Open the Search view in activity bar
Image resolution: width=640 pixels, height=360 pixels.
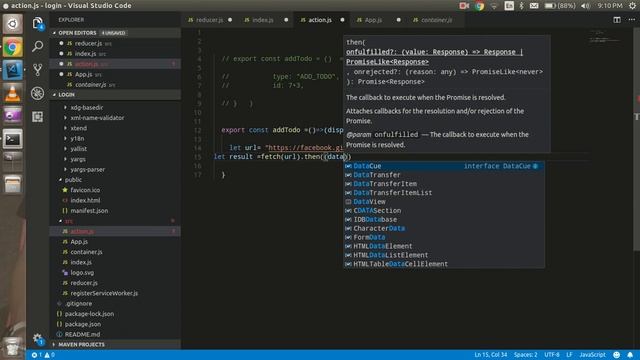(x=38, y=47)
